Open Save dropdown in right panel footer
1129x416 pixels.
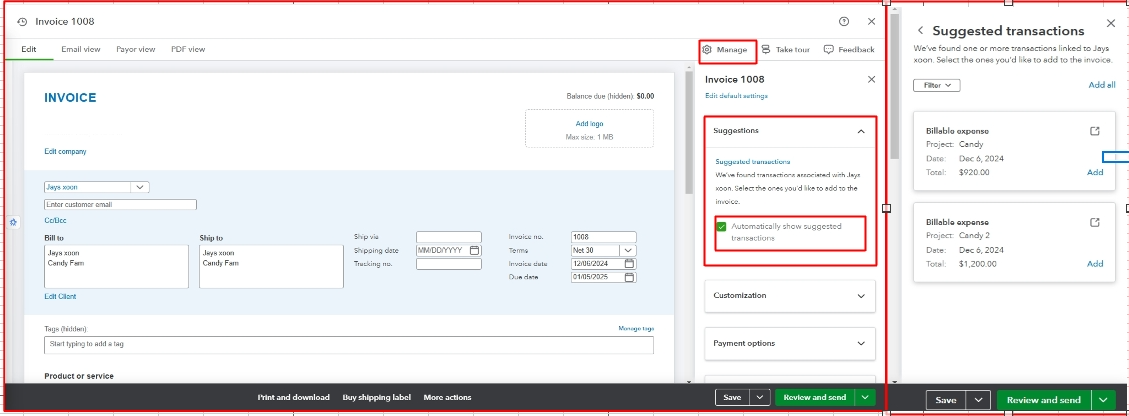pos(978,400)
